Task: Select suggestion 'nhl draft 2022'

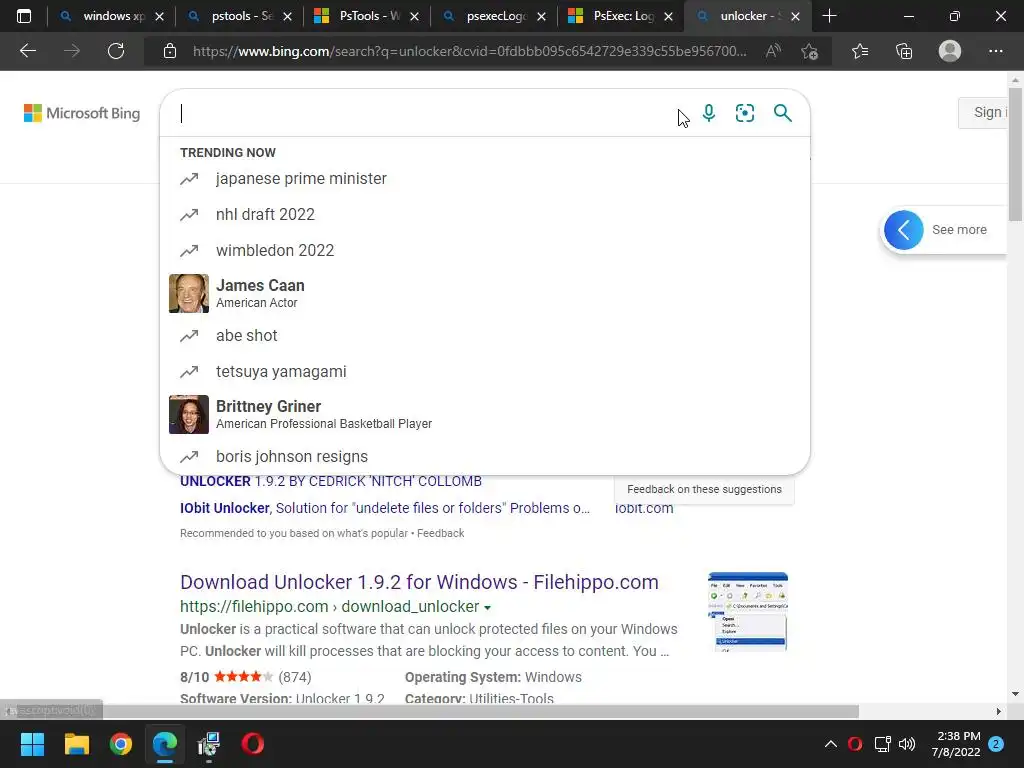Action: tap(485, 214)
